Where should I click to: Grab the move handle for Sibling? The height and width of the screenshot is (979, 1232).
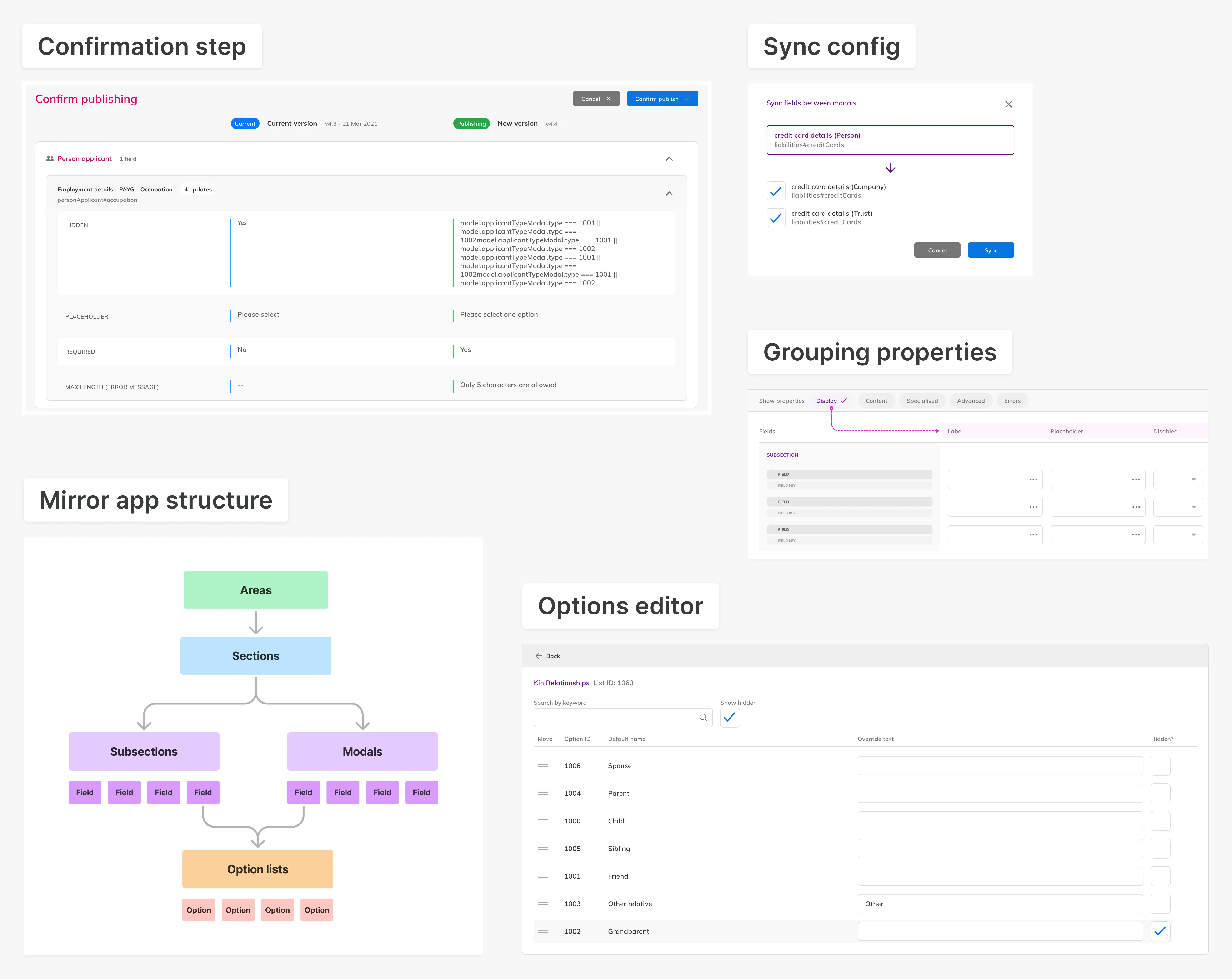click(543, 849)
